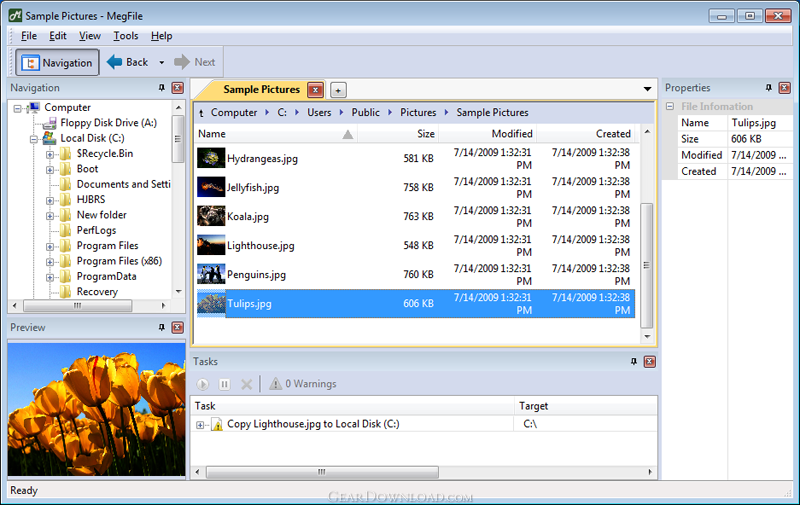
Task: Click the Pause task button
Action: click(x=224, y=384)
